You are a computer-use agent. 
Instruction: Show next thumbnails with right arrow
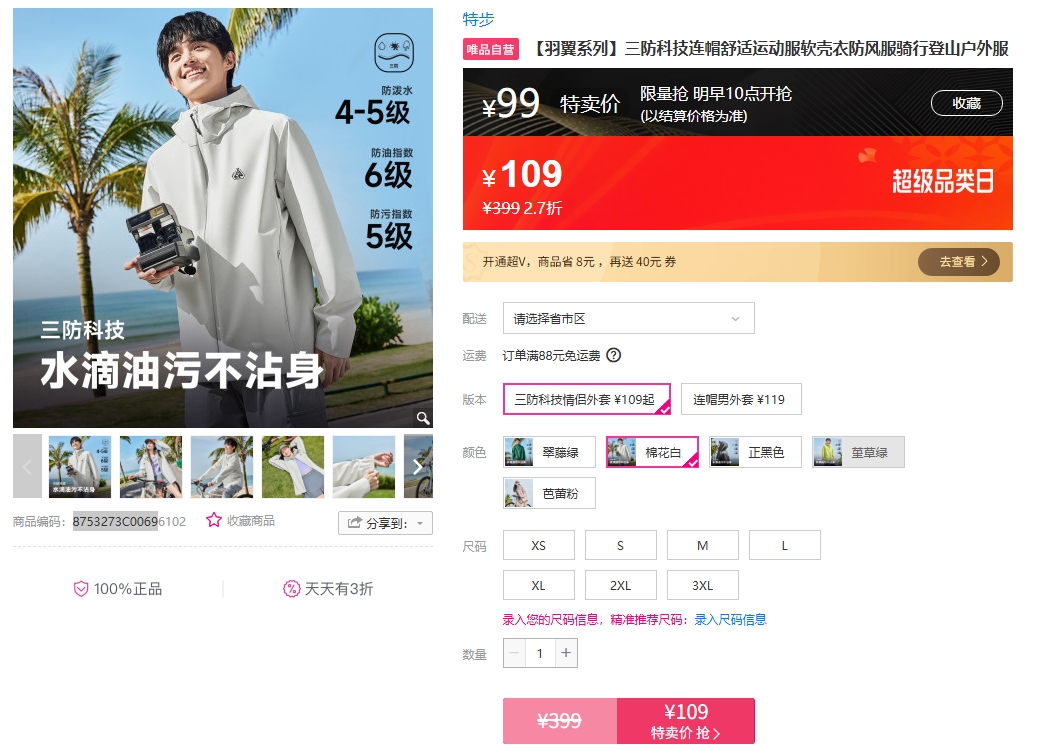coord(418,466)
